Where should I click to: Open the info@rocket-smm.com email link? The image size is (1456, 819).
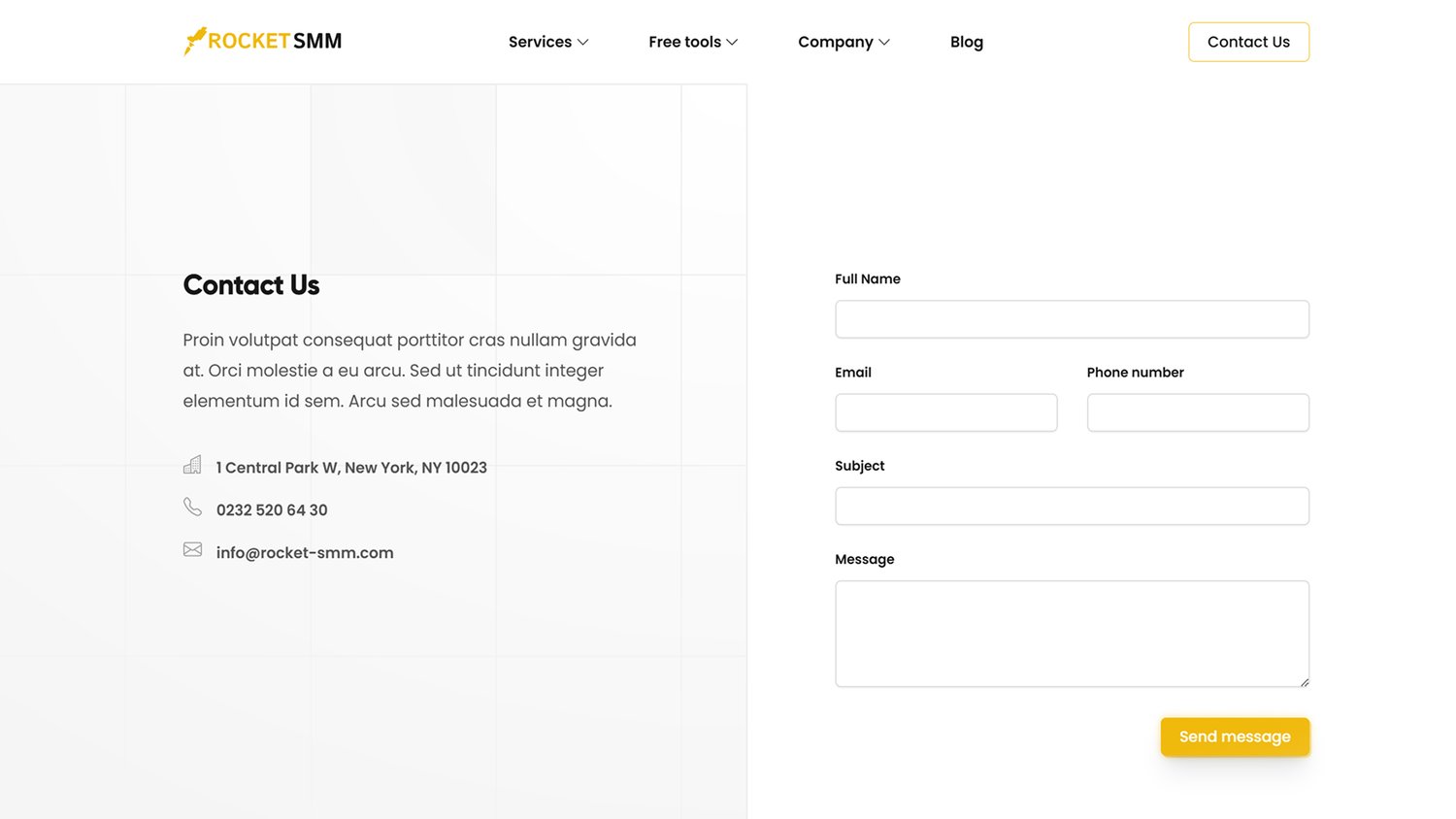(305, 553)
